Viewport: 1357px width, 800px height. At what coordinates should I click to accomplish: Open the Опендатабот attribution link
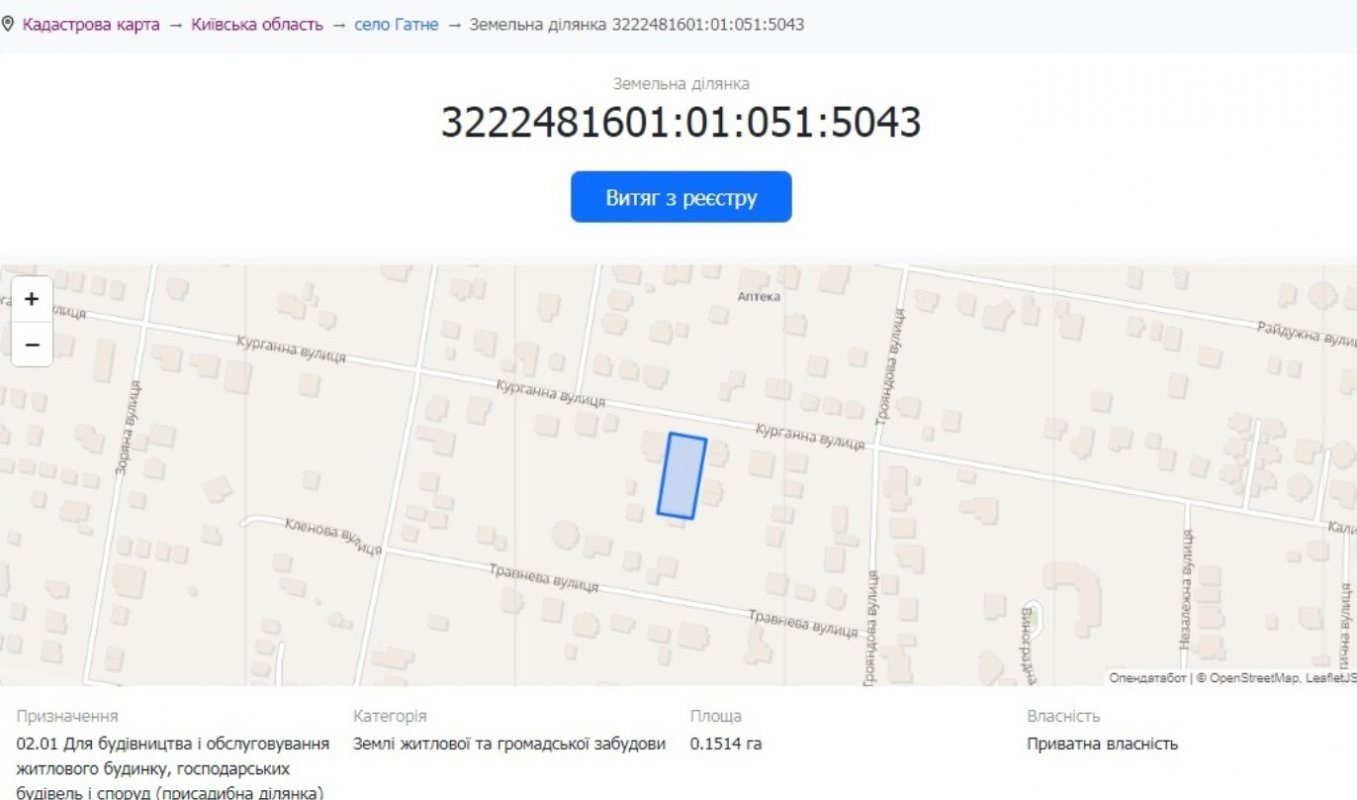coord(1146,678)
